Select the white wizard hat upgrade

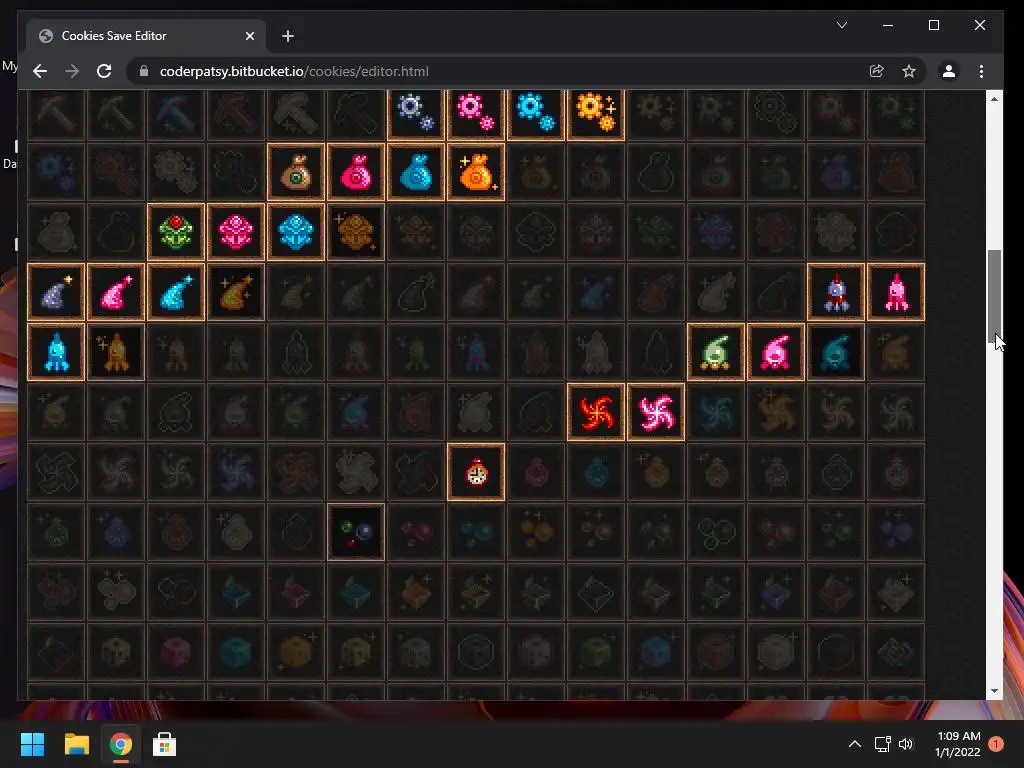(x=56, y=293)
